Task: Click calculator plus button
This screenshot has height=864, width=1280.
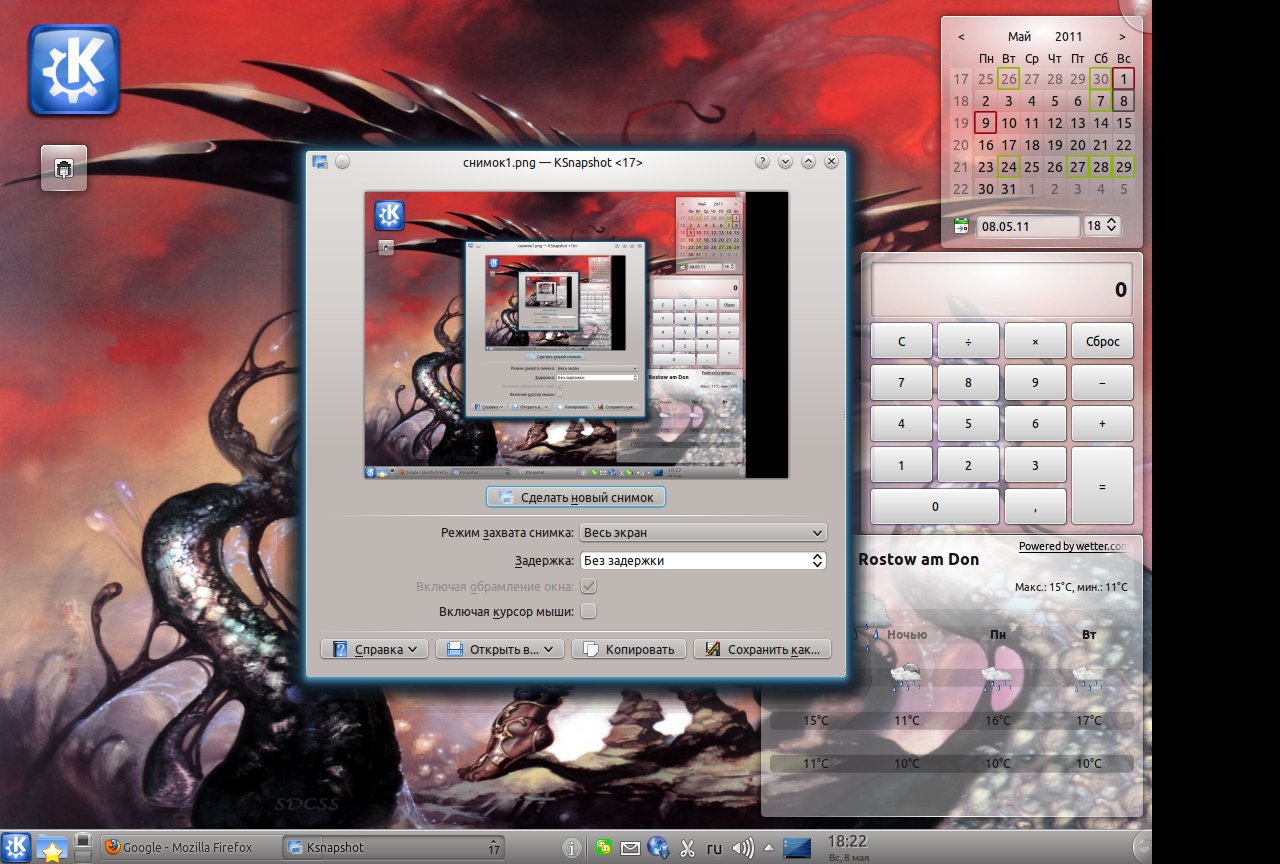Action: [x=1102, y=424]
